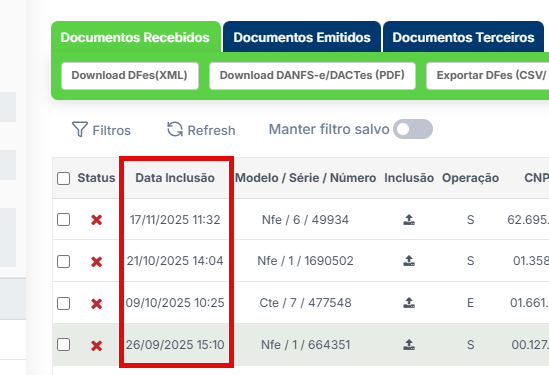This screenshot has height=375, width=549.
Task: Click operation E in Cte / 7 / 477548 row
Action: coord(470,303)
